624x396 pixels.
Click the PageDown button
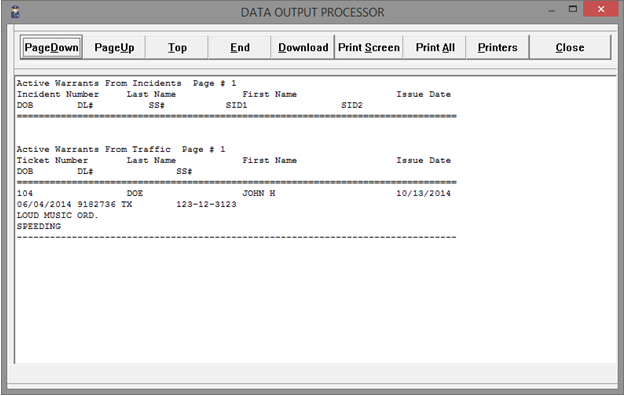[x=51, y=47]
